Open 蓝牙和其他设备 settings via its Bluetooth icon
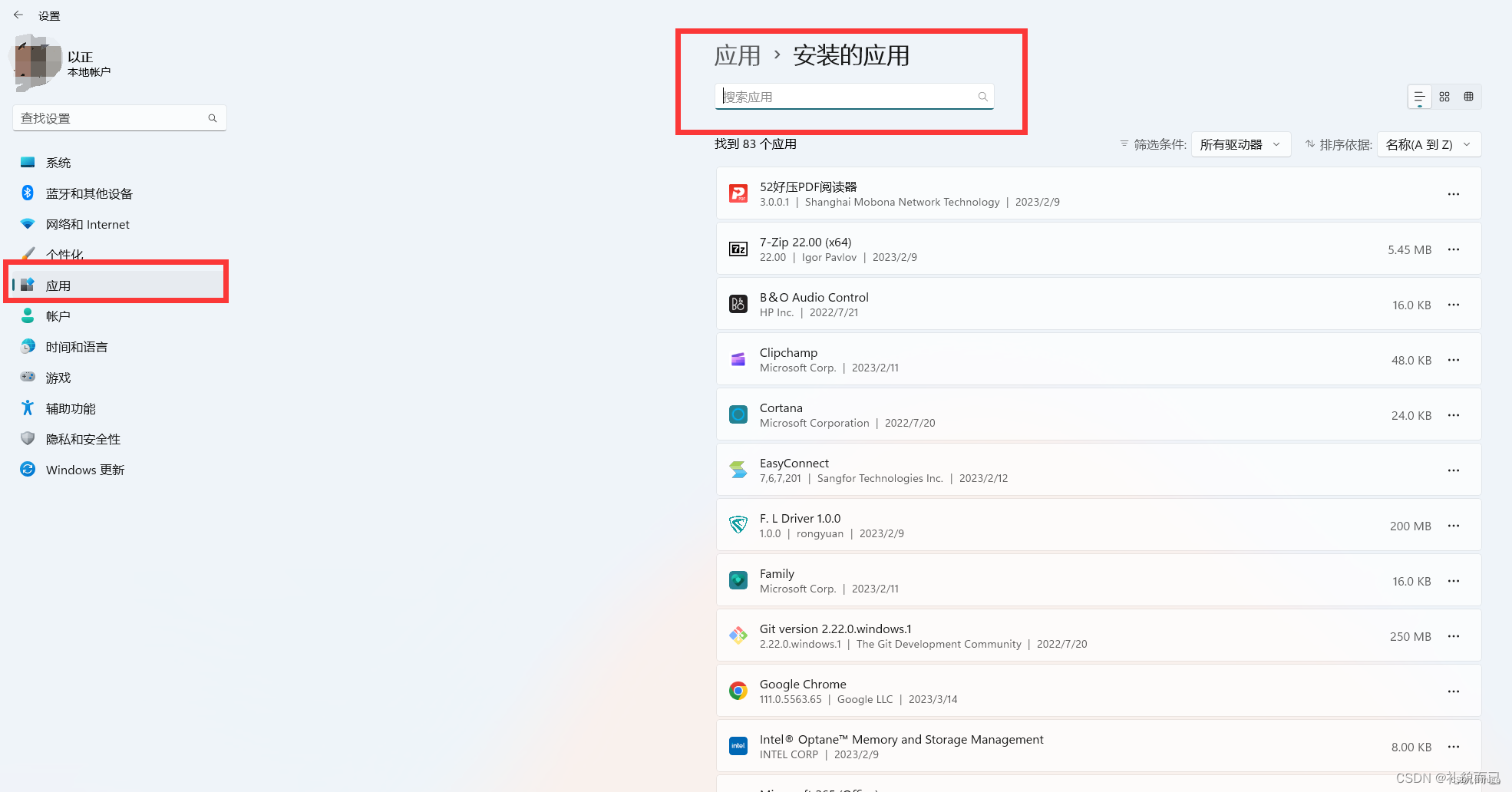The height and width of the screenshot is (792, 1512). [x=28, y=193]
